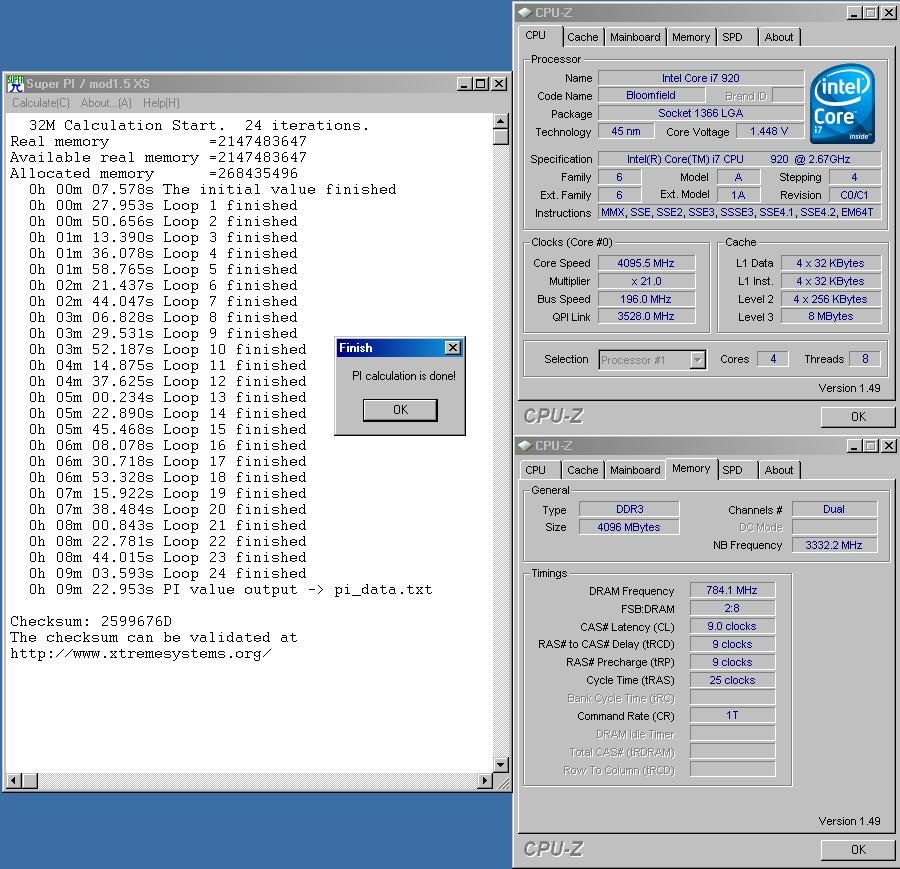Click the Cycle Time (tRAS) value 25 clocks

(x=732, y=680)
